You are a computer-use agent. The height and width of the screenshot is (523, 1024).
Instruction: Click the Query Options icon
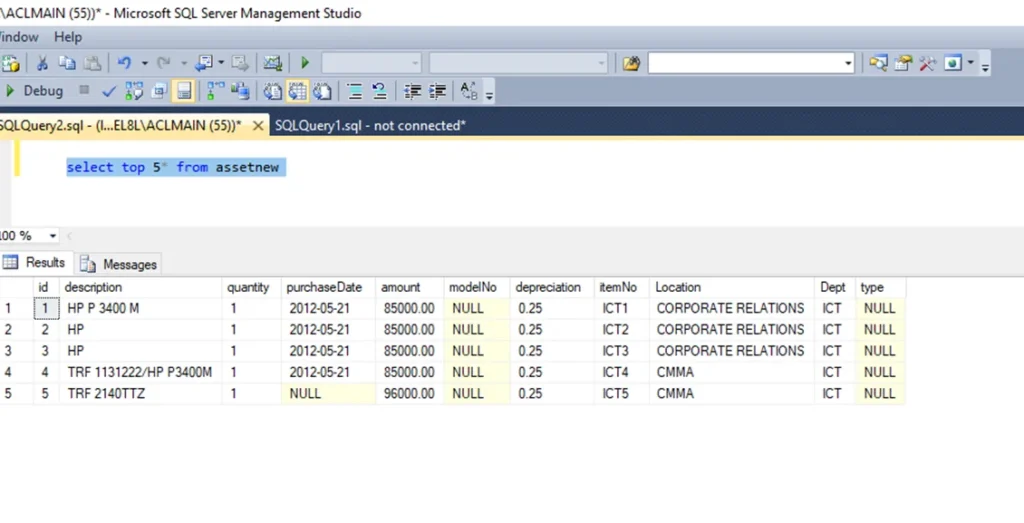tap(159, 91)
